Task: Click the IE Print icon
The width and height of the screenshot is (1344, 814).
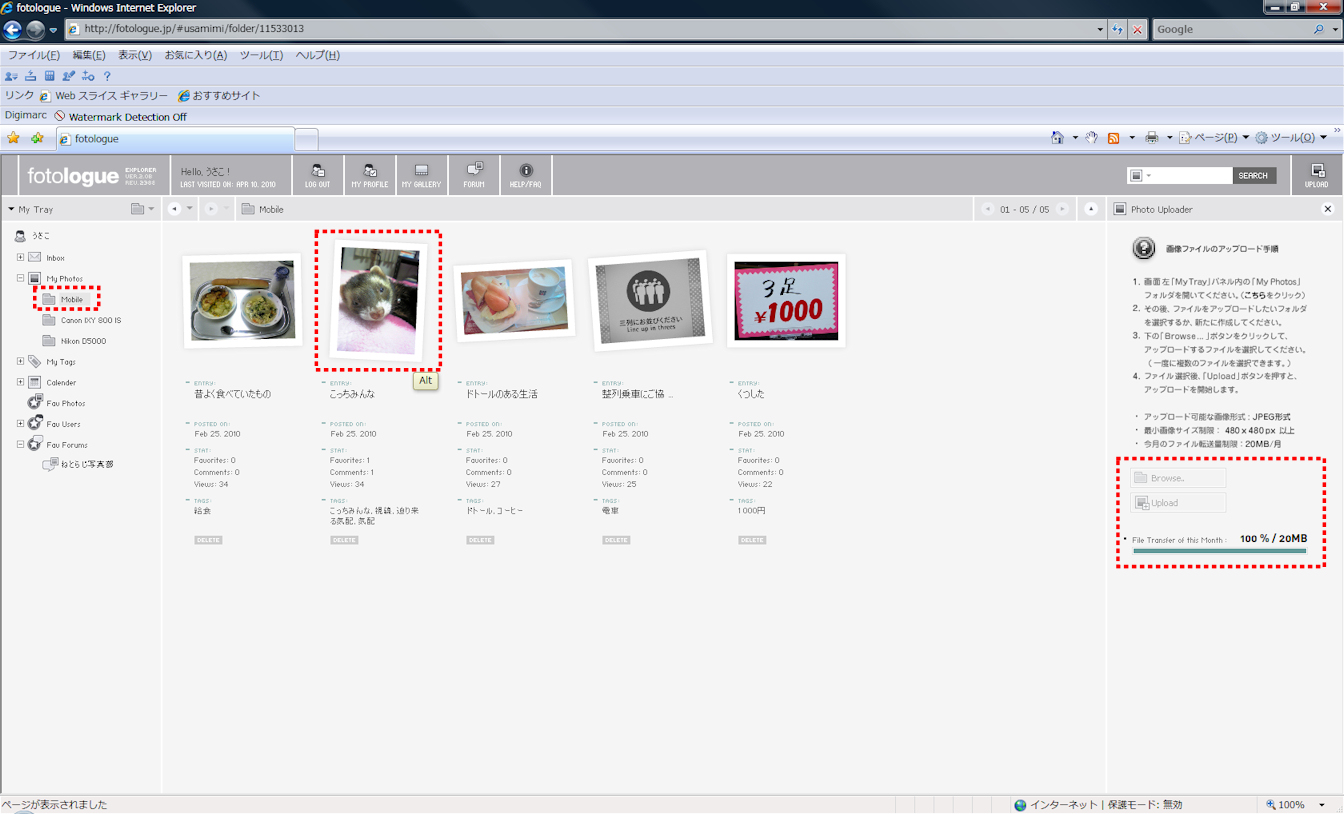Action: tap(1151, 138)
